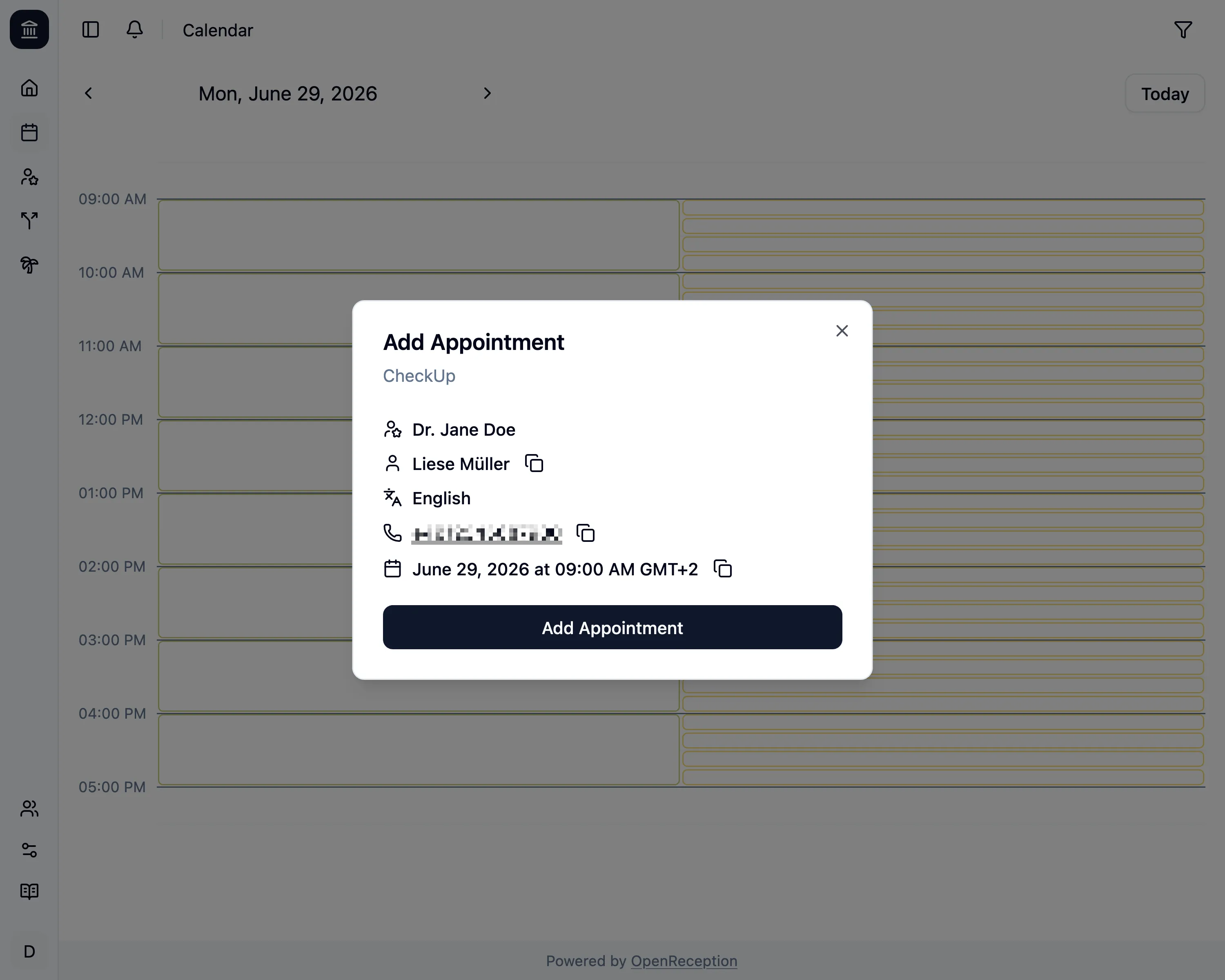Select the 09:00 AM slot in left column
This screenshot has height=980, width=1225.
(x=419, y=235)
